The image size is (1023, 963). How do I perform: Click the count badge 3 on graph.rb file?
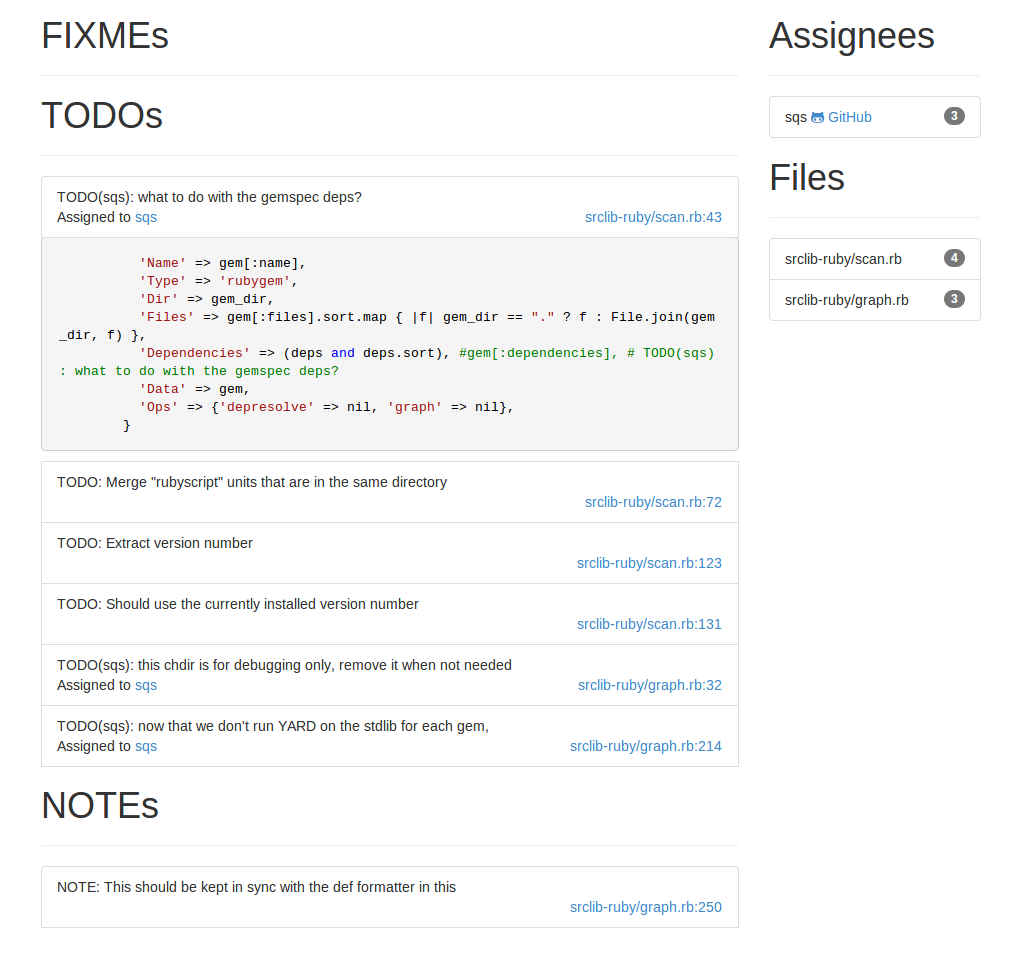pyautogui.click(x=954, y=299)
